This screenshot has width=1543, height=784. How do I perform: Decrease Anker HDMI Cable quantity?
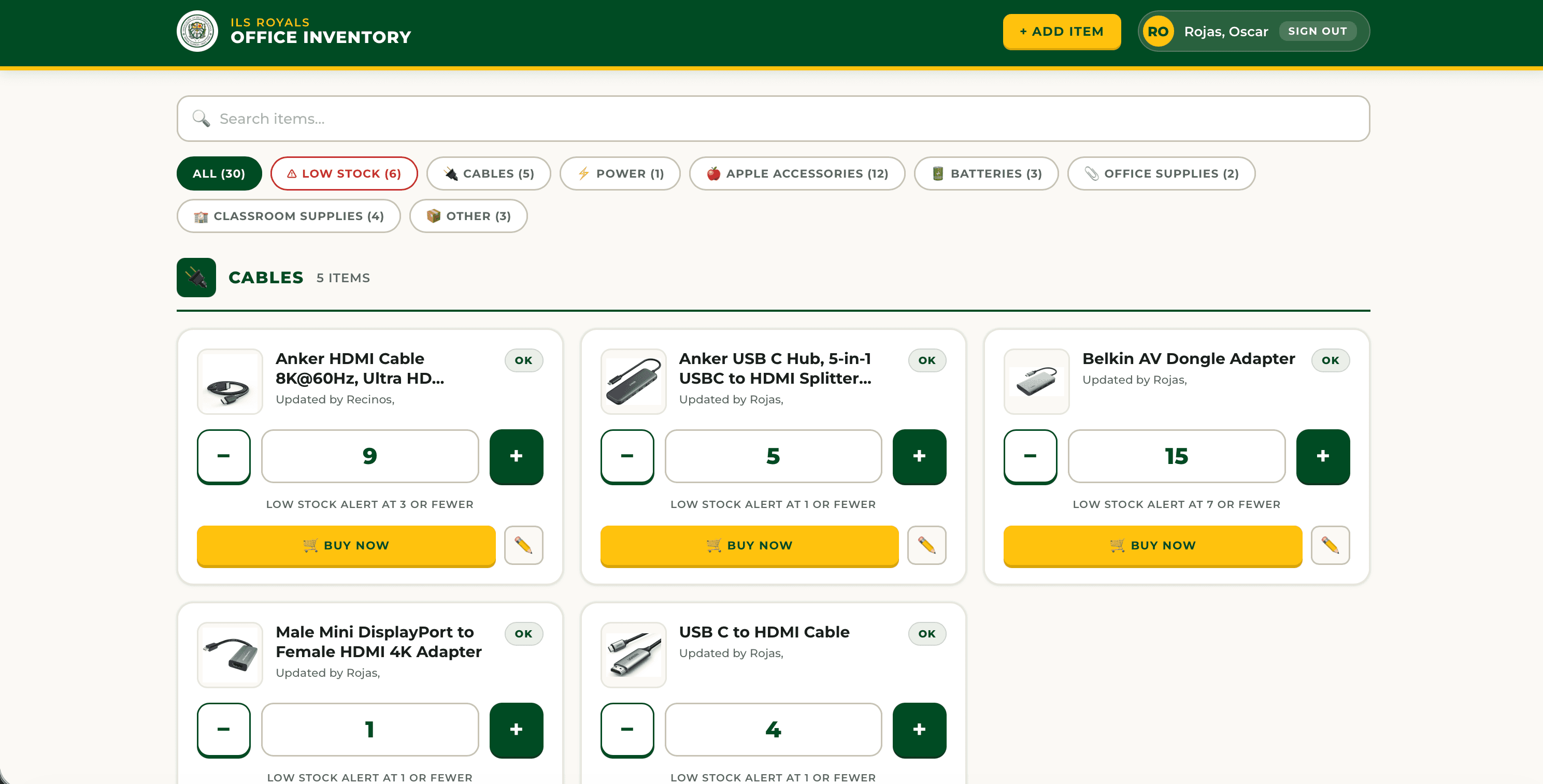pos(223,456)
